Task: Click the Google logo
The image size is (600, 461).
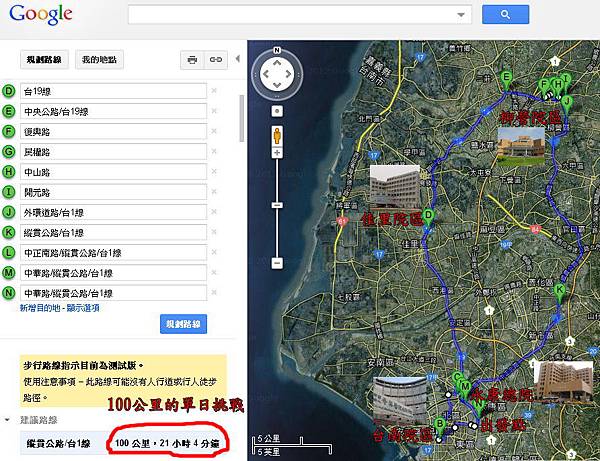Action: (x=41, y=14)
